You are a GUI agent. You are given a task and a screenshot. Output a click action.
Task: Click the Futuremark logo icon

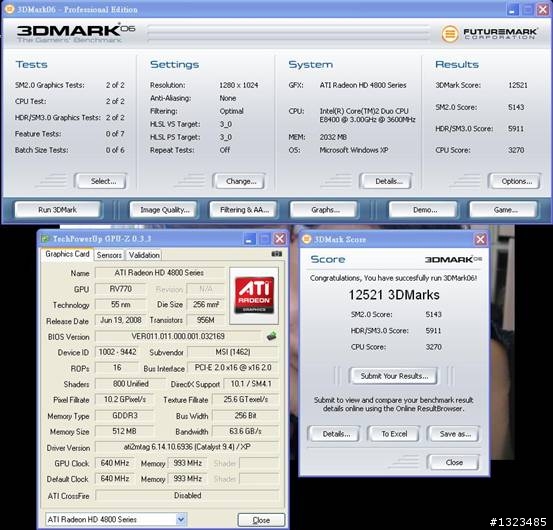pyautogui.click(x=450, y=34)
